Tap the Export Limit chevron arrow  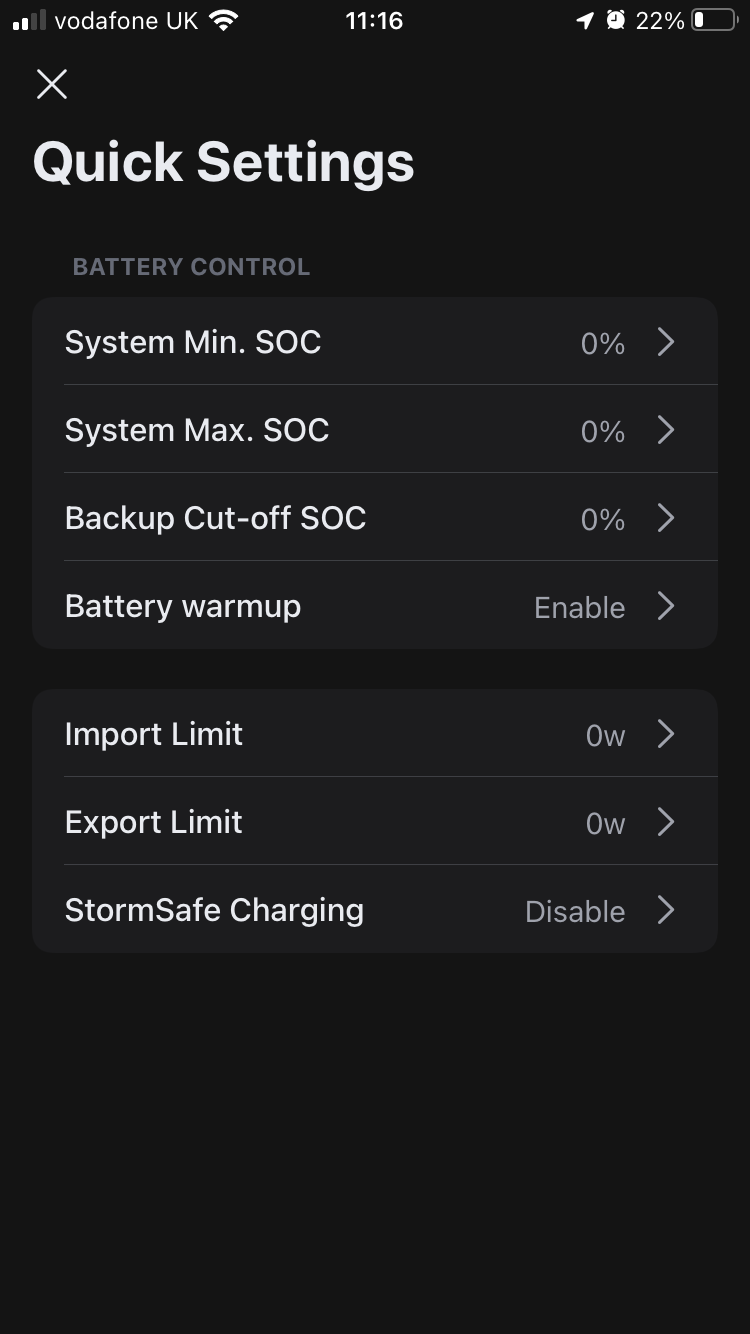(x=666, y=823)
